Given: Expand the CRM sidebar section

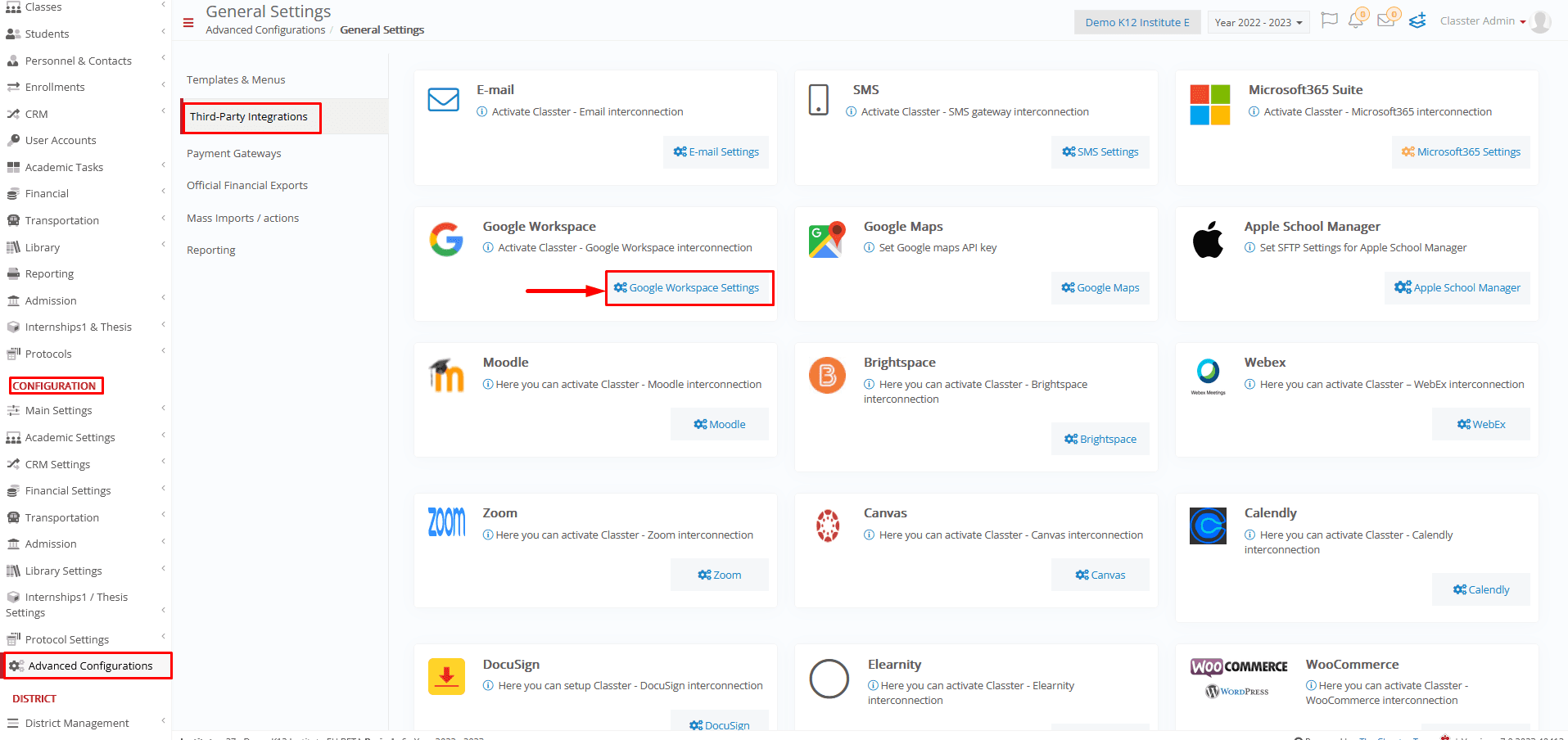Looking at the screenshot, I should (85, 114).
